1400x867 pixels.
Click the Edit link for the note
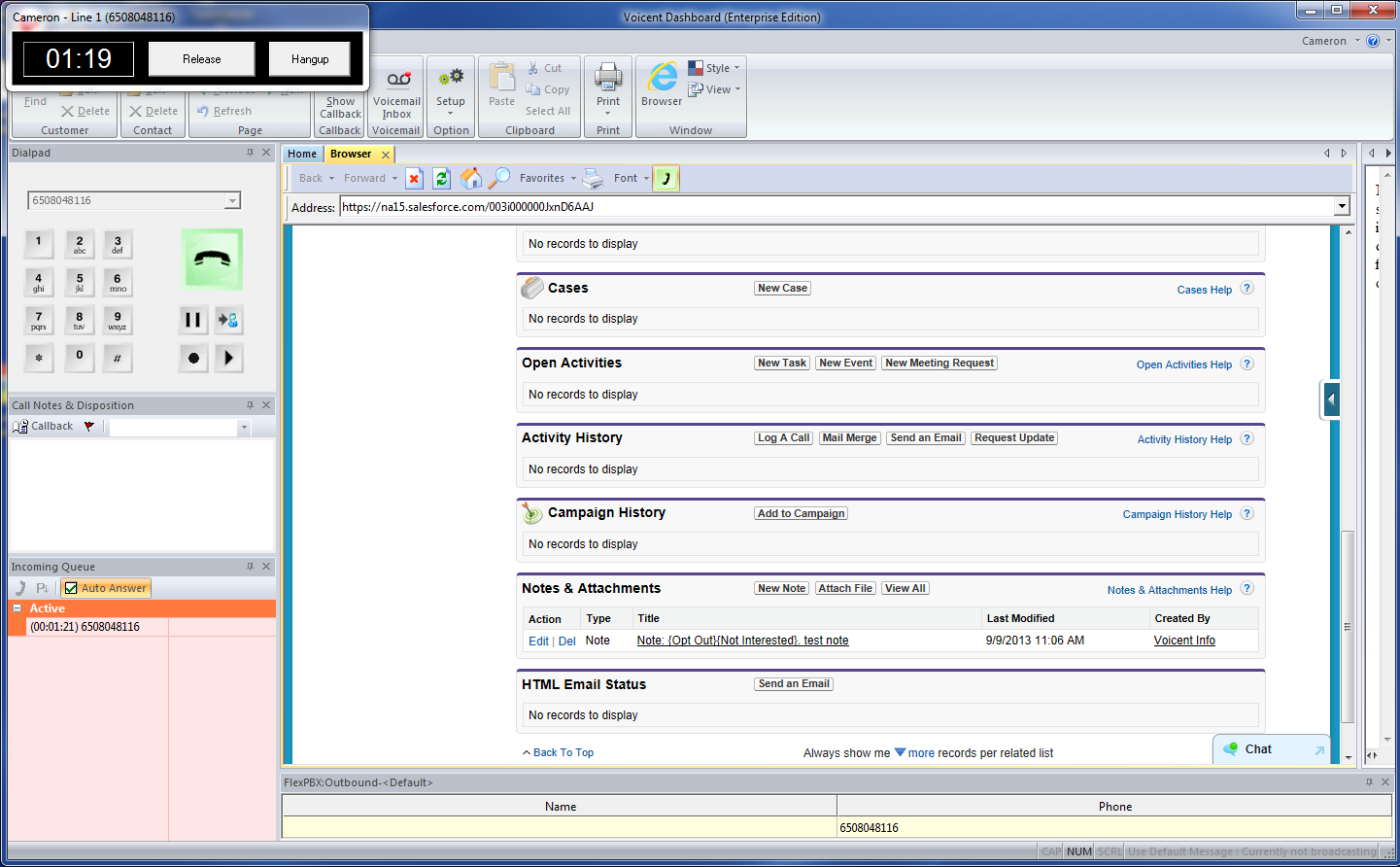[x=538, y=642]
